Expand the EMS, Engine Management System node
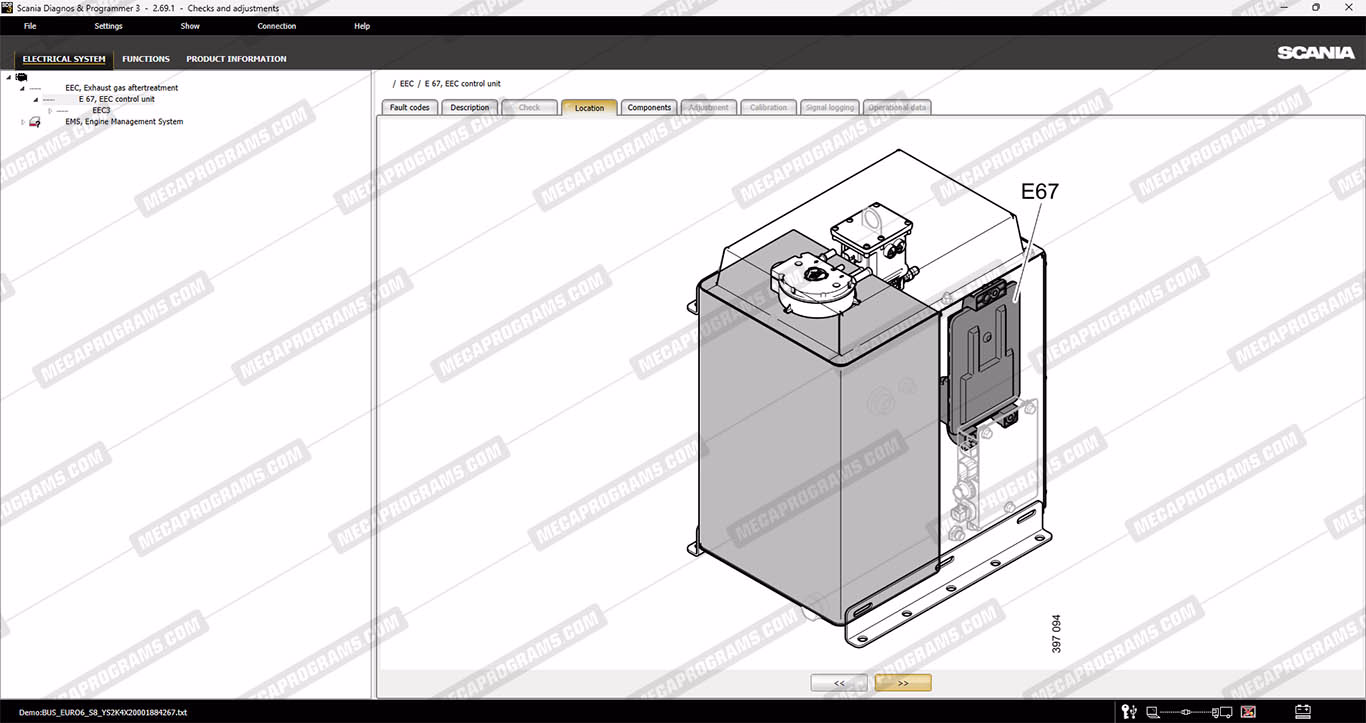 click(23, 122)
